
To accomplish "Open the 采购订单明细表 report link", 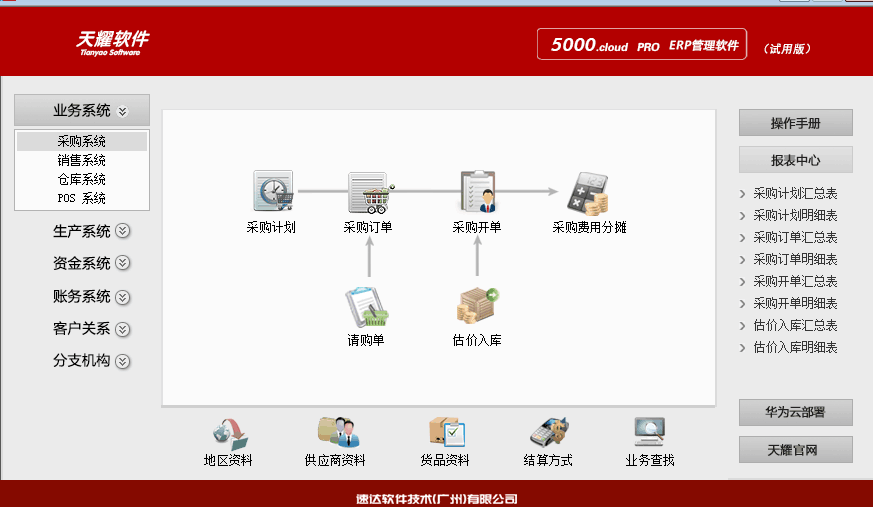I will (795, 259).
